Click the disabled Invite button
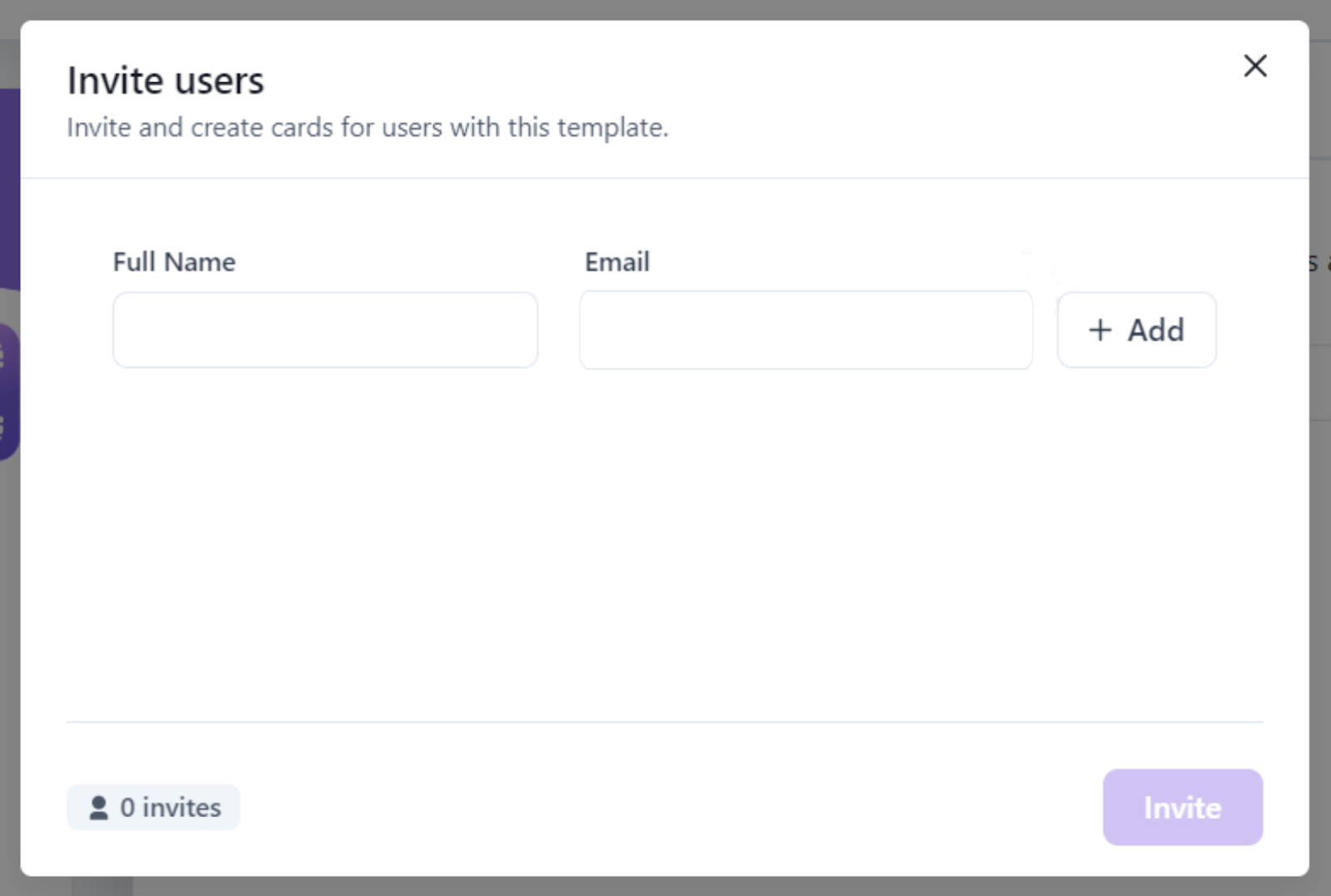This screenshot has width=1331, height=896. click(x=1182, y=807)
